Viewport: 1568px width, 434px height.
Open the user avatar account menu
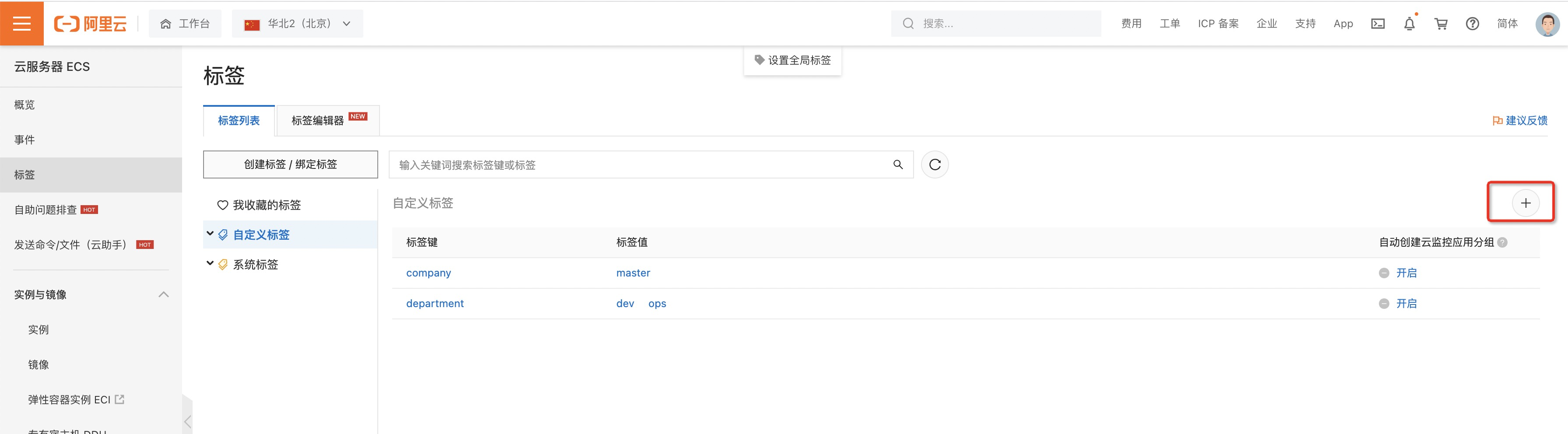pos(1547,24)
